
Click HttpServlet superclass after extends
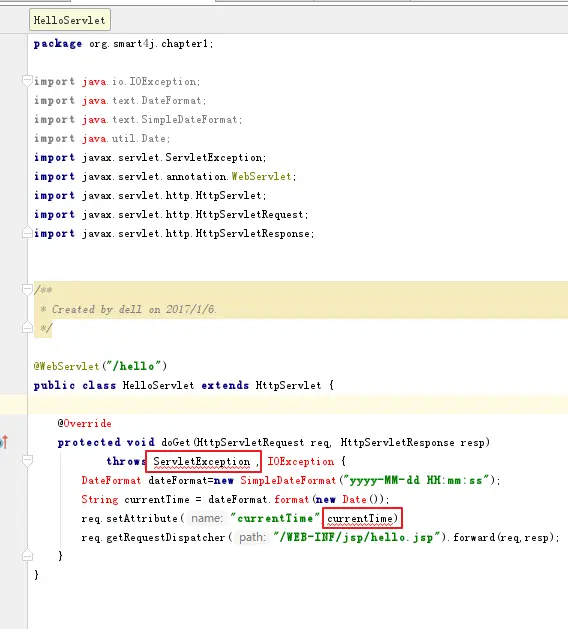click(x=288, y=386)
